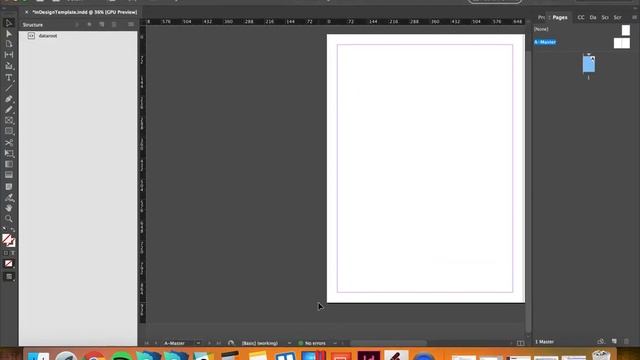Toggle the screen view mode button

(x=9, y=277)
